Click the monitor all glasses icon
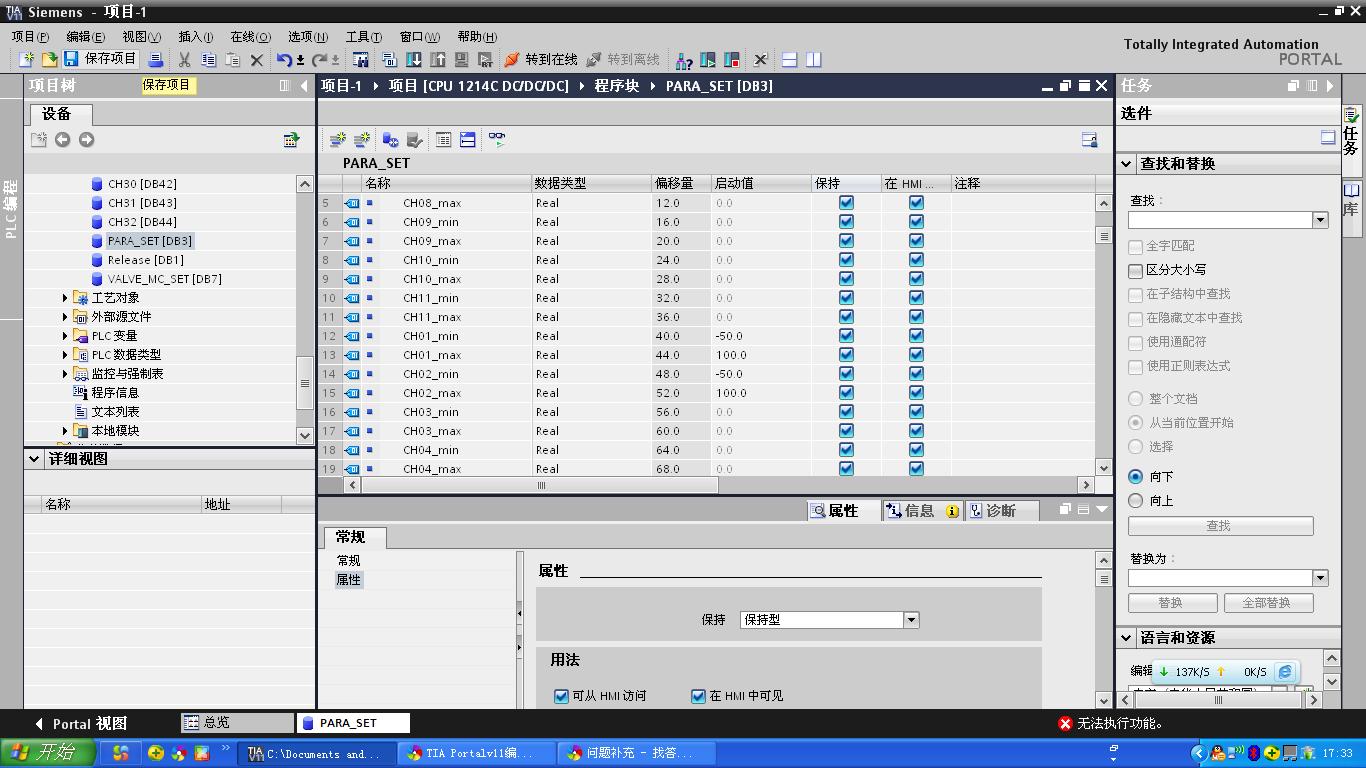The height and width of the screenshot is (768, 1366). 497,140
